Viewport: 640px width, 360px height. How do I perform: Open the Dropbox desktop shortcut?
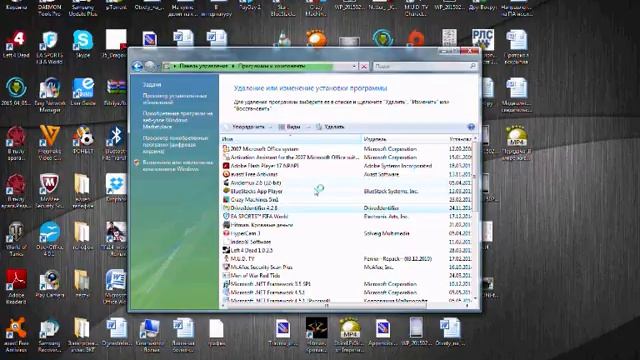(116, 187)
